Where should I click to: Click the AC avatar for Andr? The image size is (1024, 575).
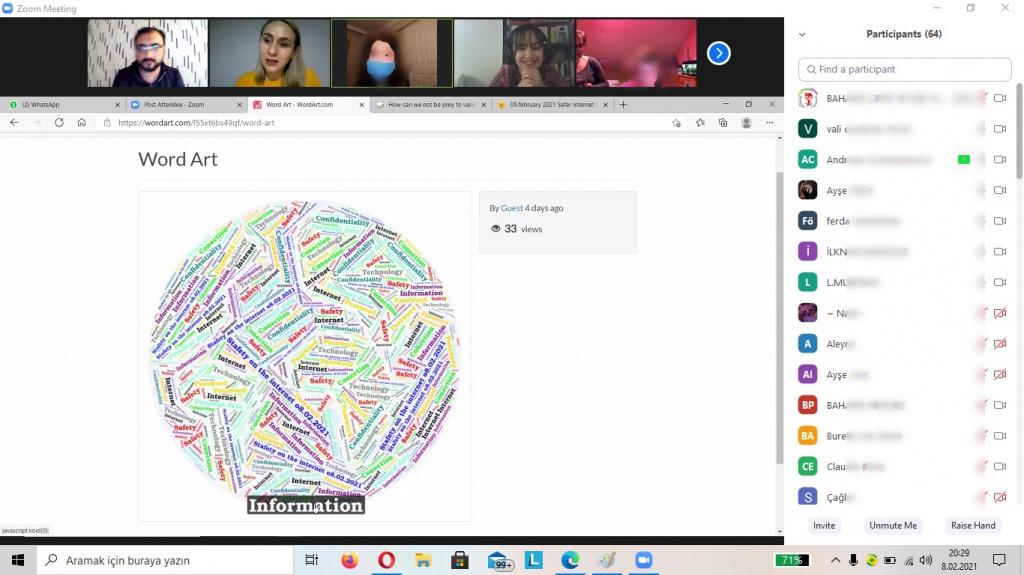coord(808,159)
